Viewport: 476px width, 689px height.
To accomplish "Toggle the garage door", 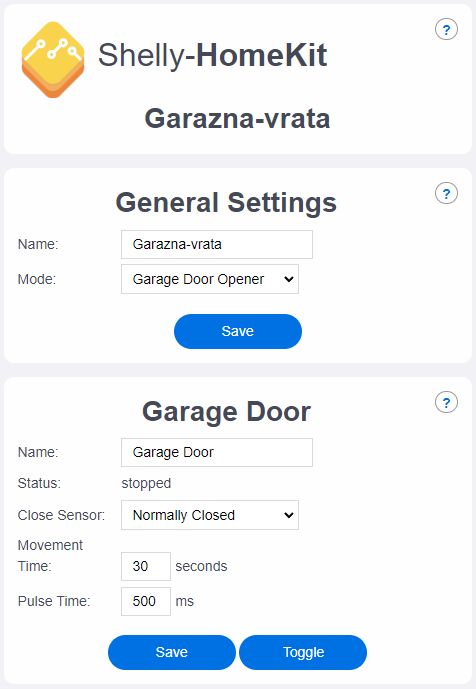I will click(303, 652).
